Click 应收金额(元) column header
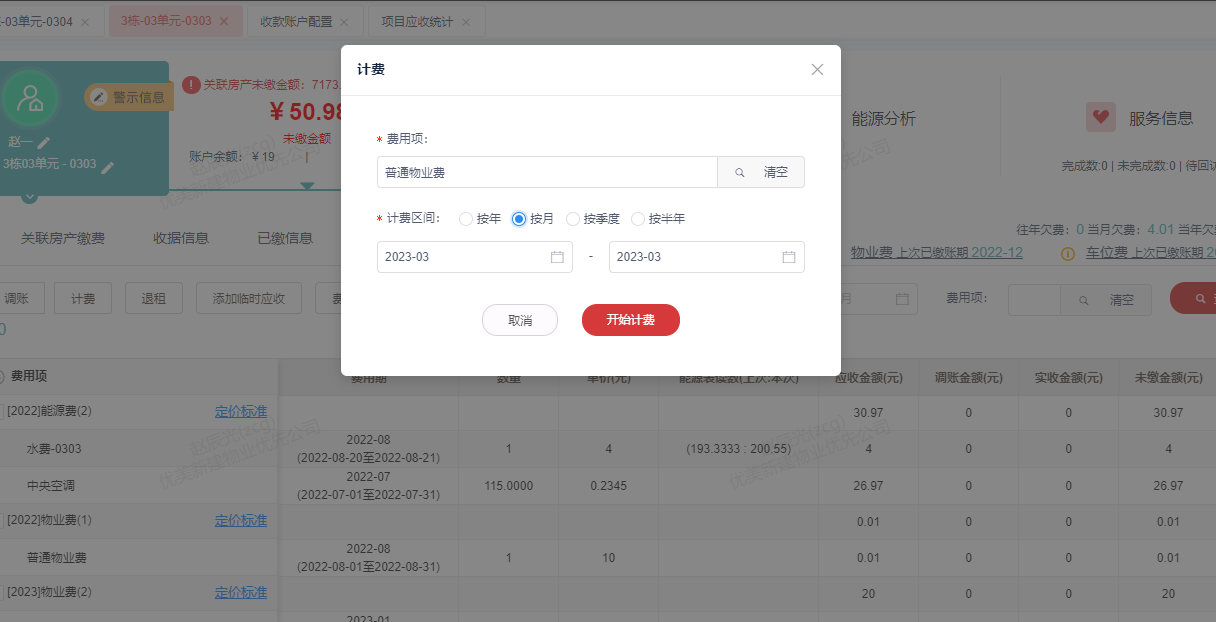This screenshot has width=1216, height=622. [x=868, y=377]
